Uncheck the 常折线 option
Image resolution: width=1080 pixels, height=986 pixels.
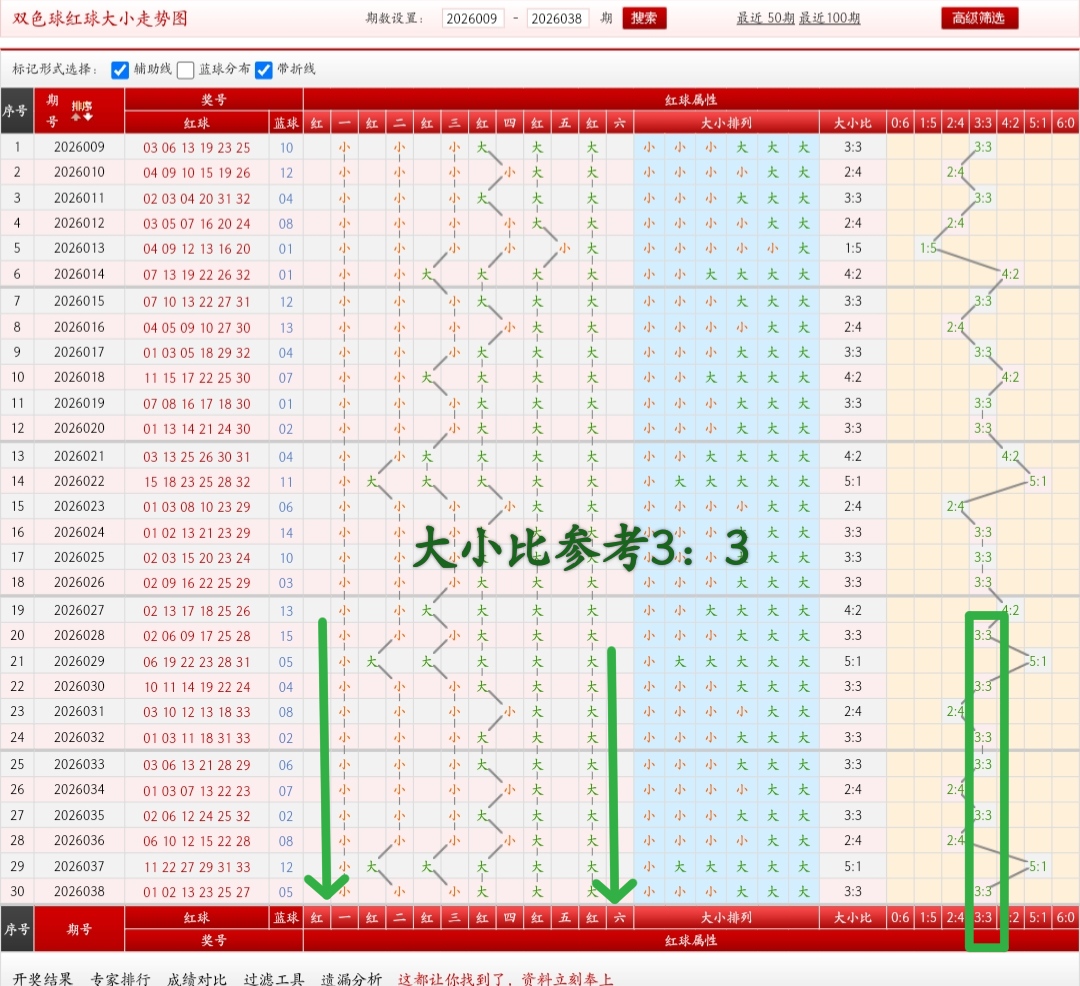265,70
